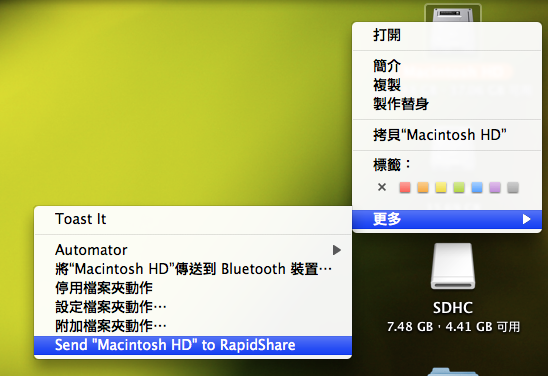Choose 打開 in the context menu

447,35
